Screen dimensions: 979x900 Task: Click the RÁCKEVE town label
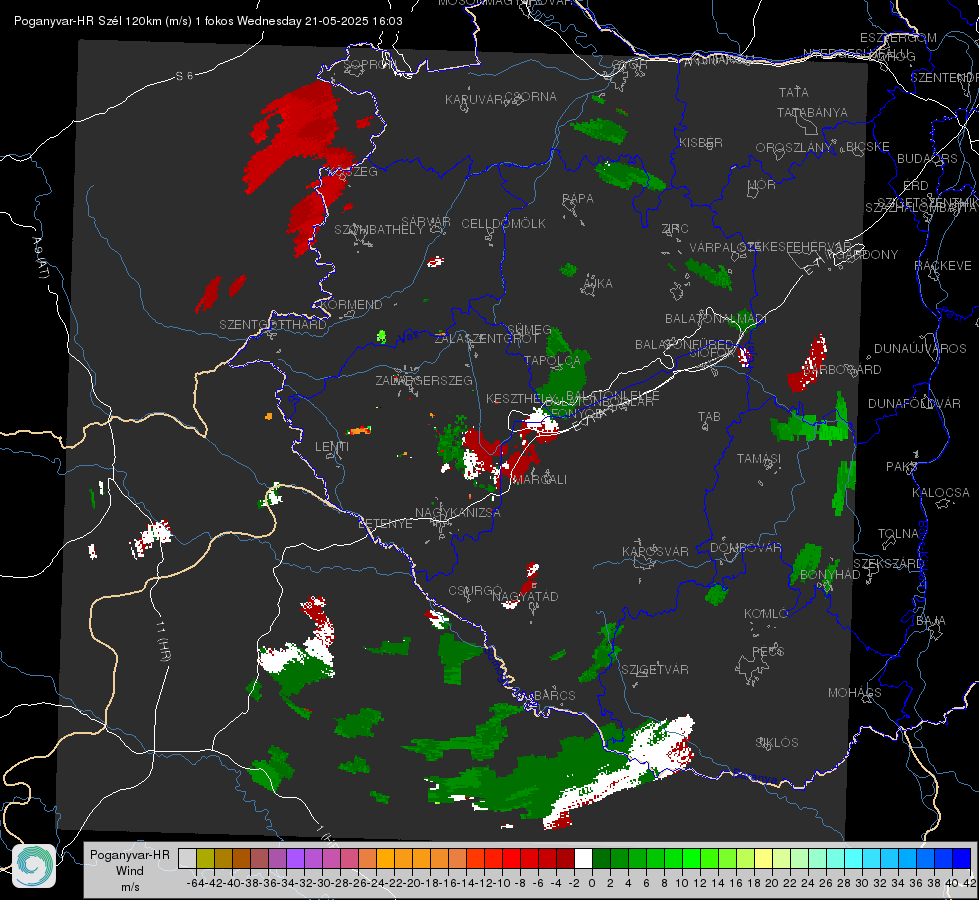click(x=943, y=266)
